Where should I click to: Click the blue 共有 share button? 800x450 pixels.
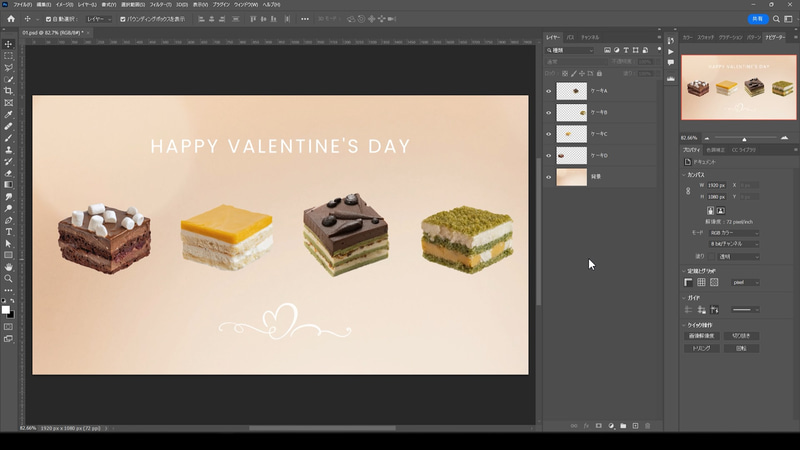coord(757,19)
